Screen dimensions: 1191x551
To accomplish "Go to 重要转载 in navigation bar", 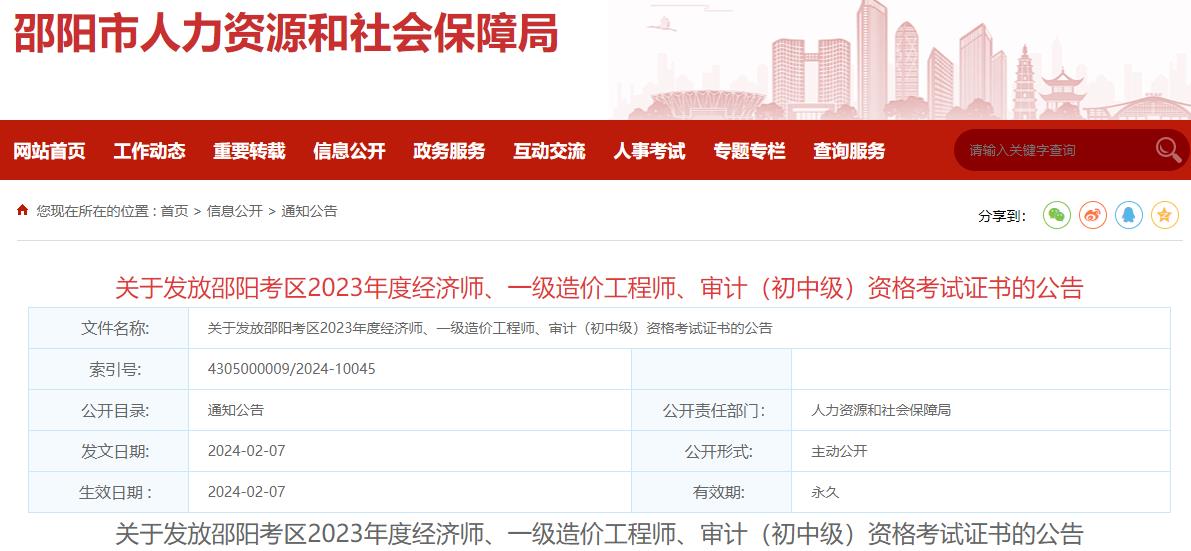I will [x=249, y=151].
